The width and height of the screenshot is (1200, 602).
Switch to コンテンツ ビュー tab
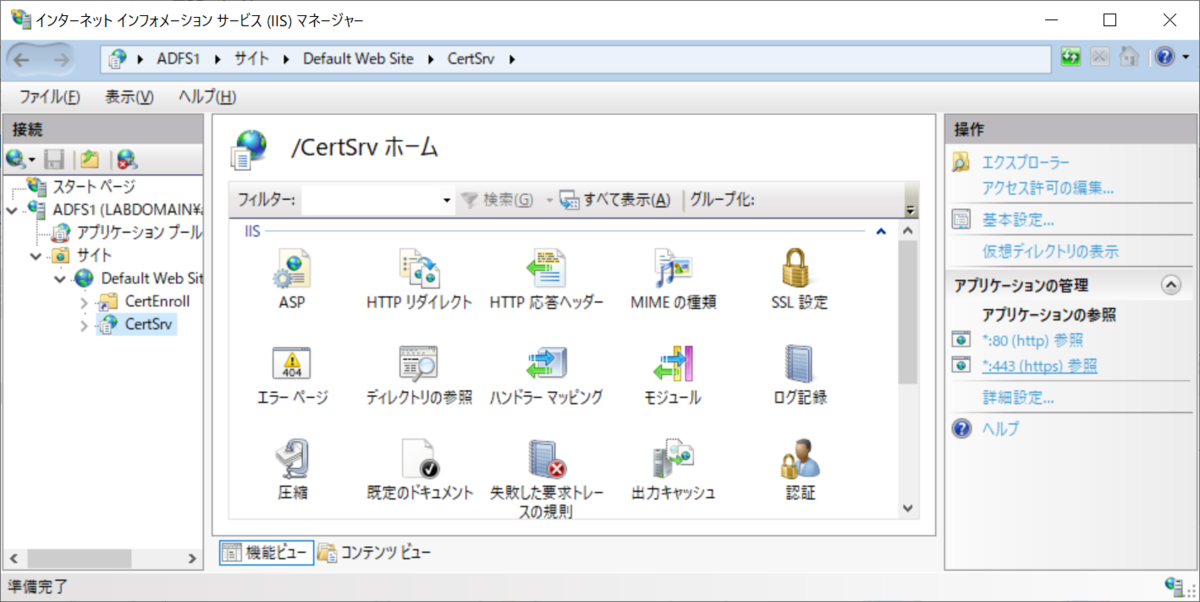(375, 551)
